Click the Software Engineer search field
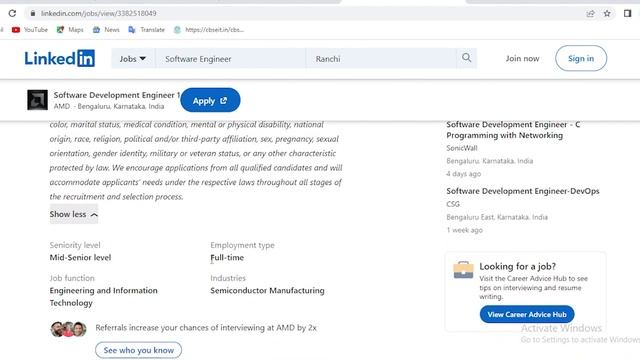The width and height of the screenshot is (640, 360). click(x=231, y=59)
